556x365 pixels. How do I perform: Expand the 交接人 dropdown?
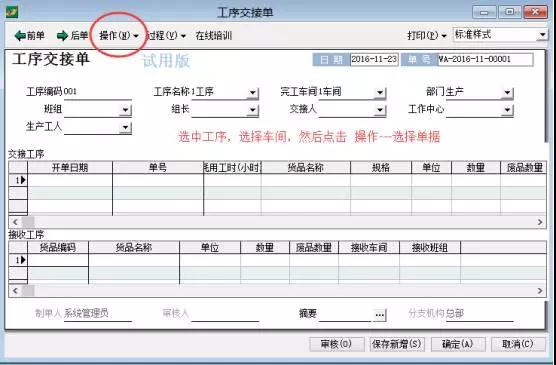click(x=380, y=110)
